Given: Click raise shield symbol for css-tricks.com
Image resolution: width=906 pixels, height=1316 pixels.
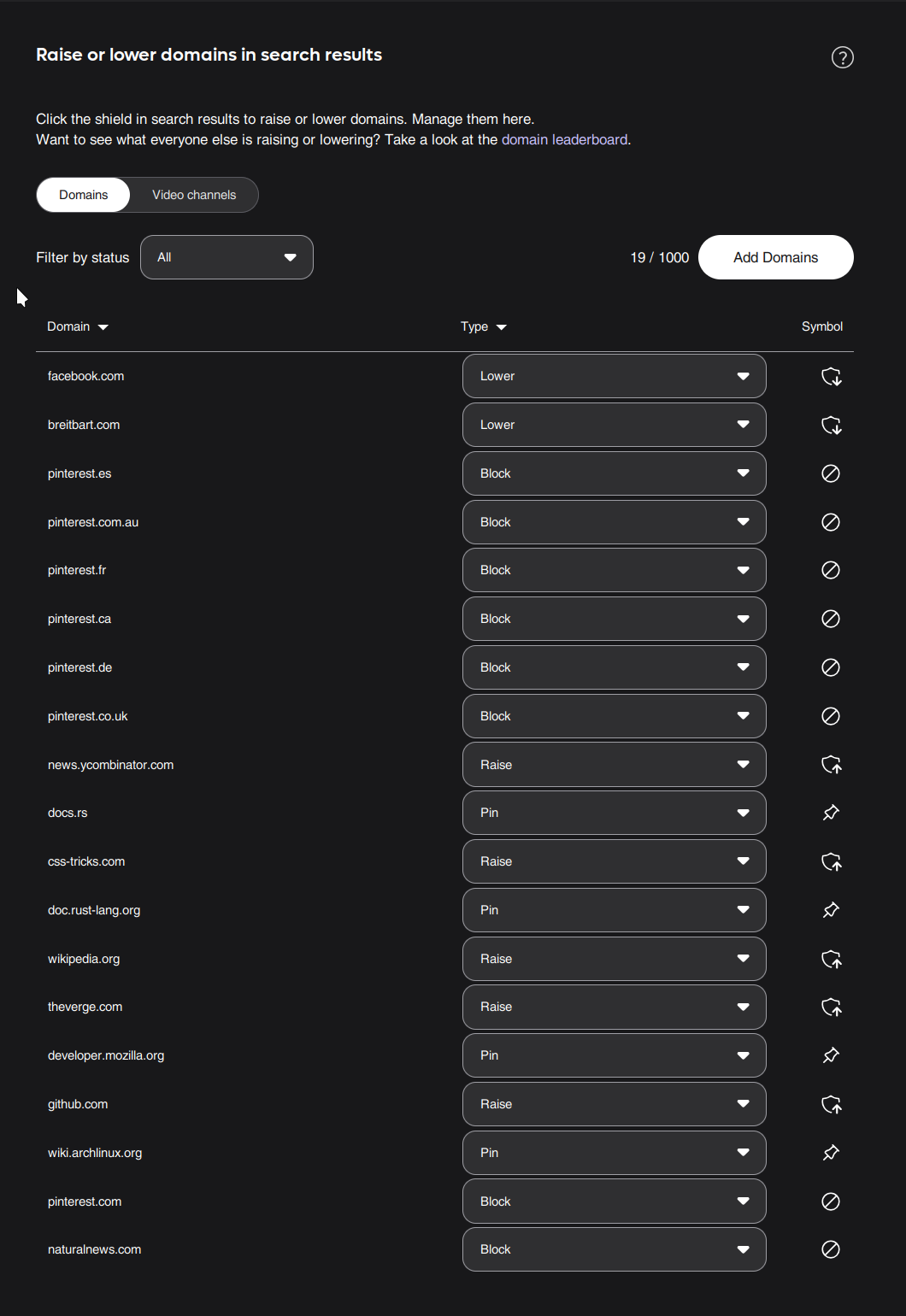Looking at the screenshot, I should (x=832, y=862).
